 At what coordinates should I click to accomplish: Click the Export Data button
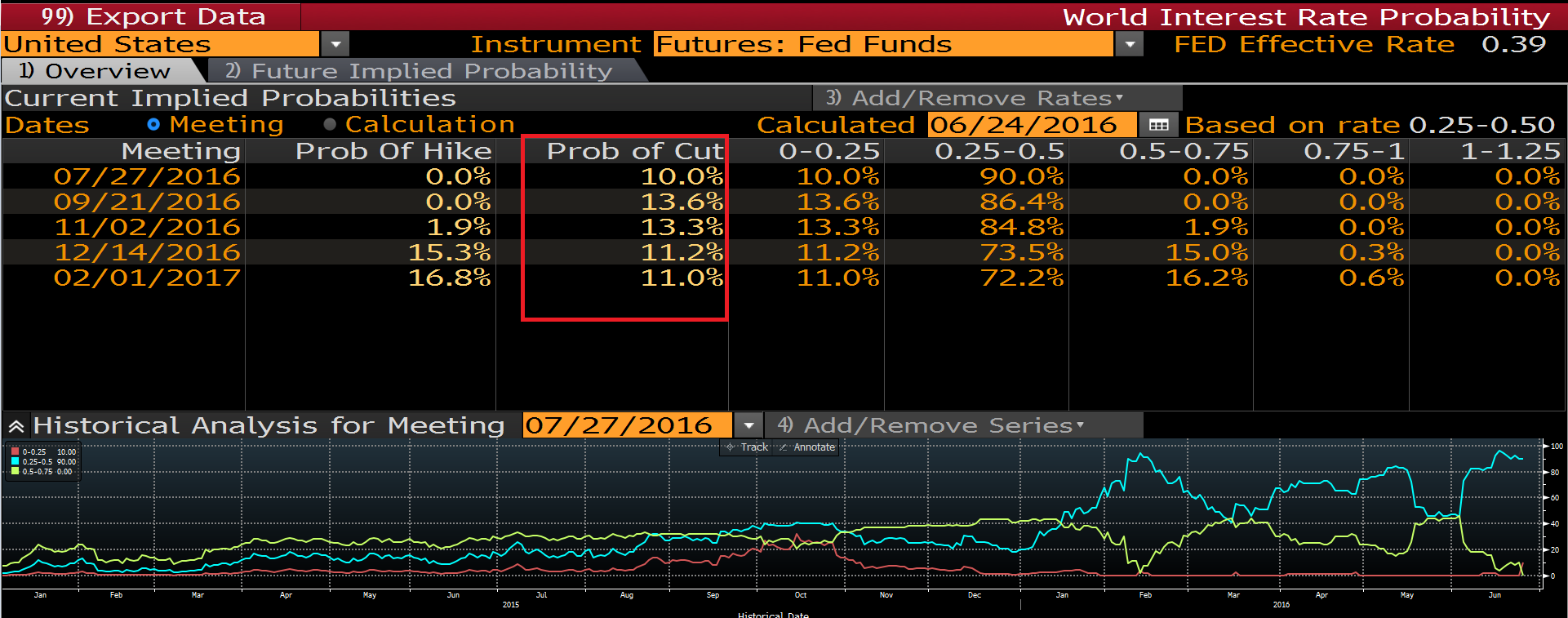coord(153,17)
